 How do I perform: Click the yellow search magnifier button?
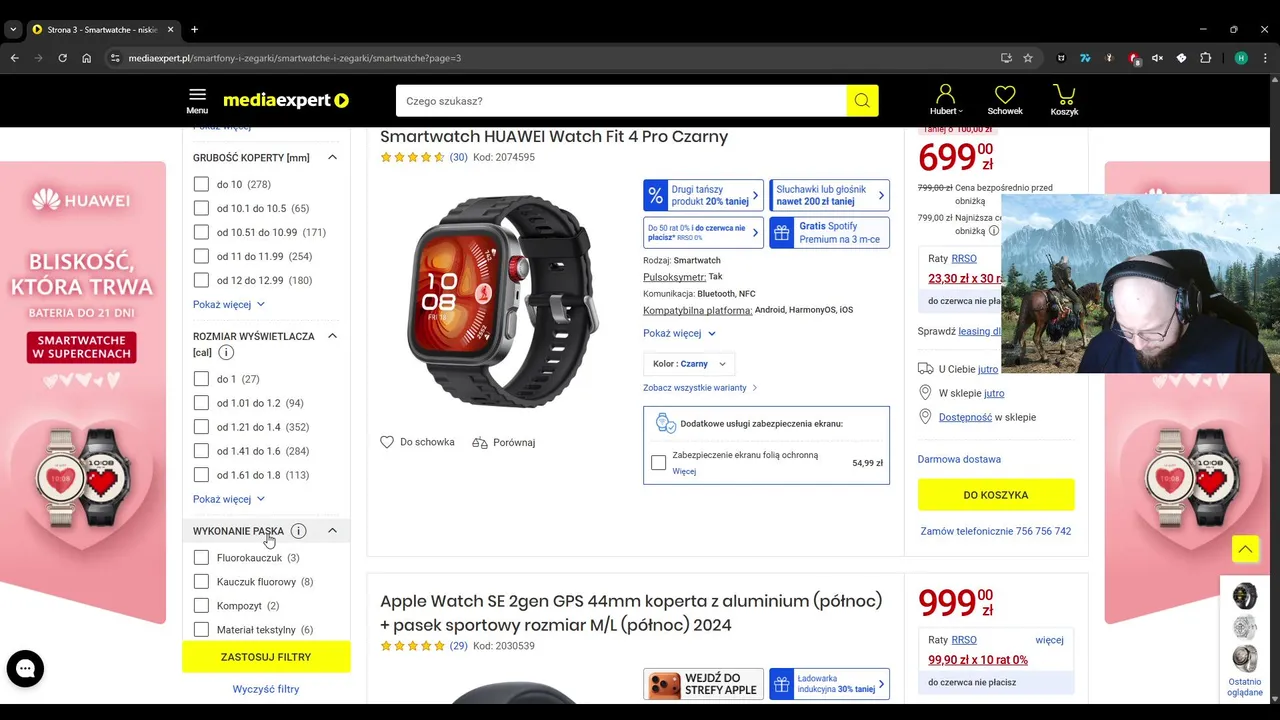tap(862, 101)
